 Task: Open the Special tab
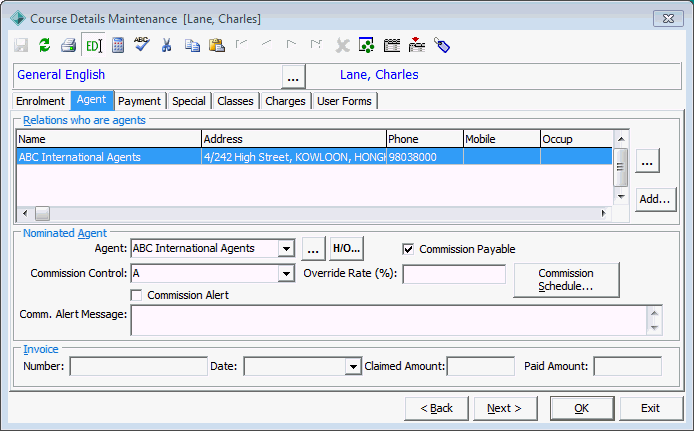[189, 101]
